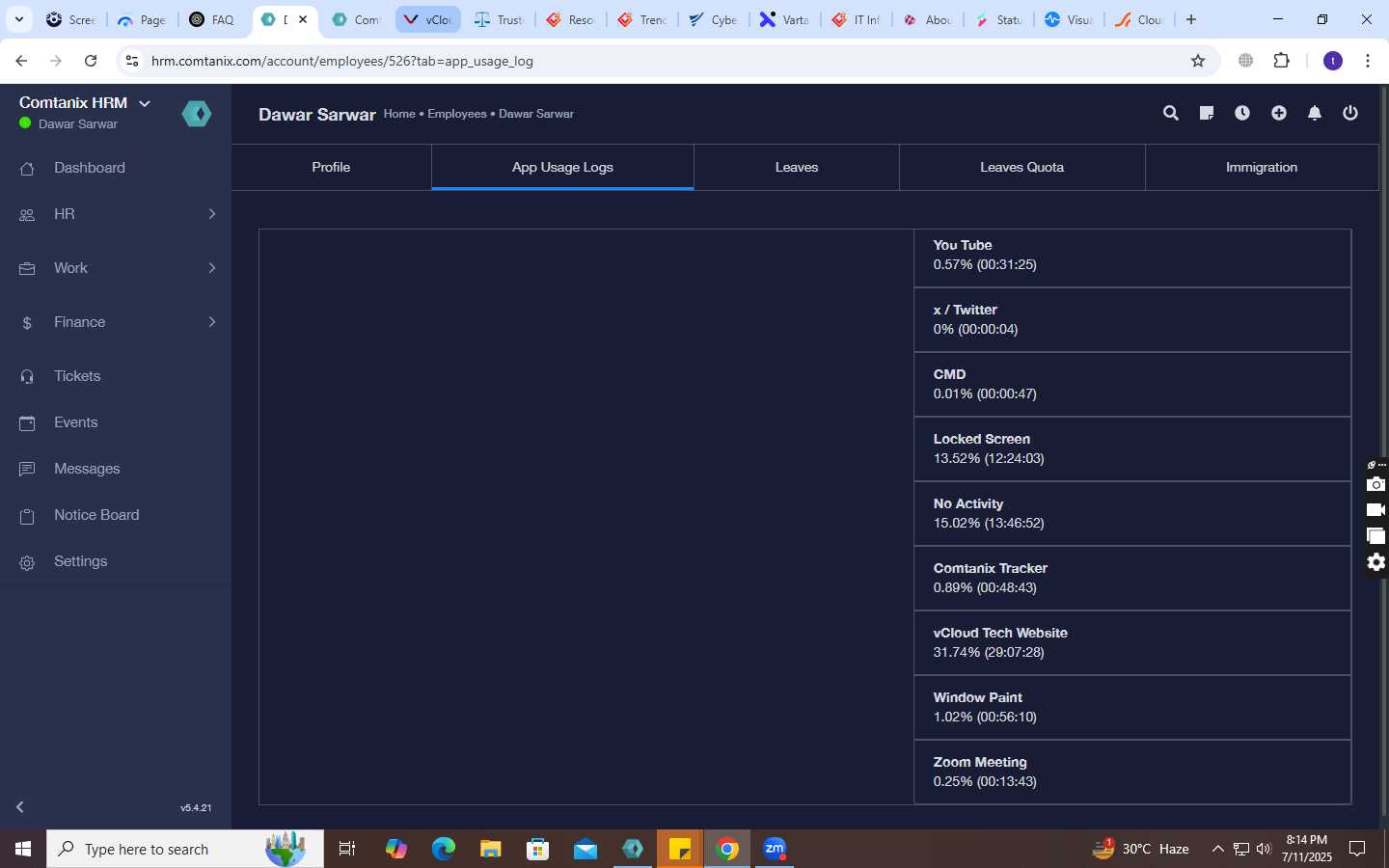
Task: Open the Chrome tab search dropdown
Action: [x=18, y=19]
